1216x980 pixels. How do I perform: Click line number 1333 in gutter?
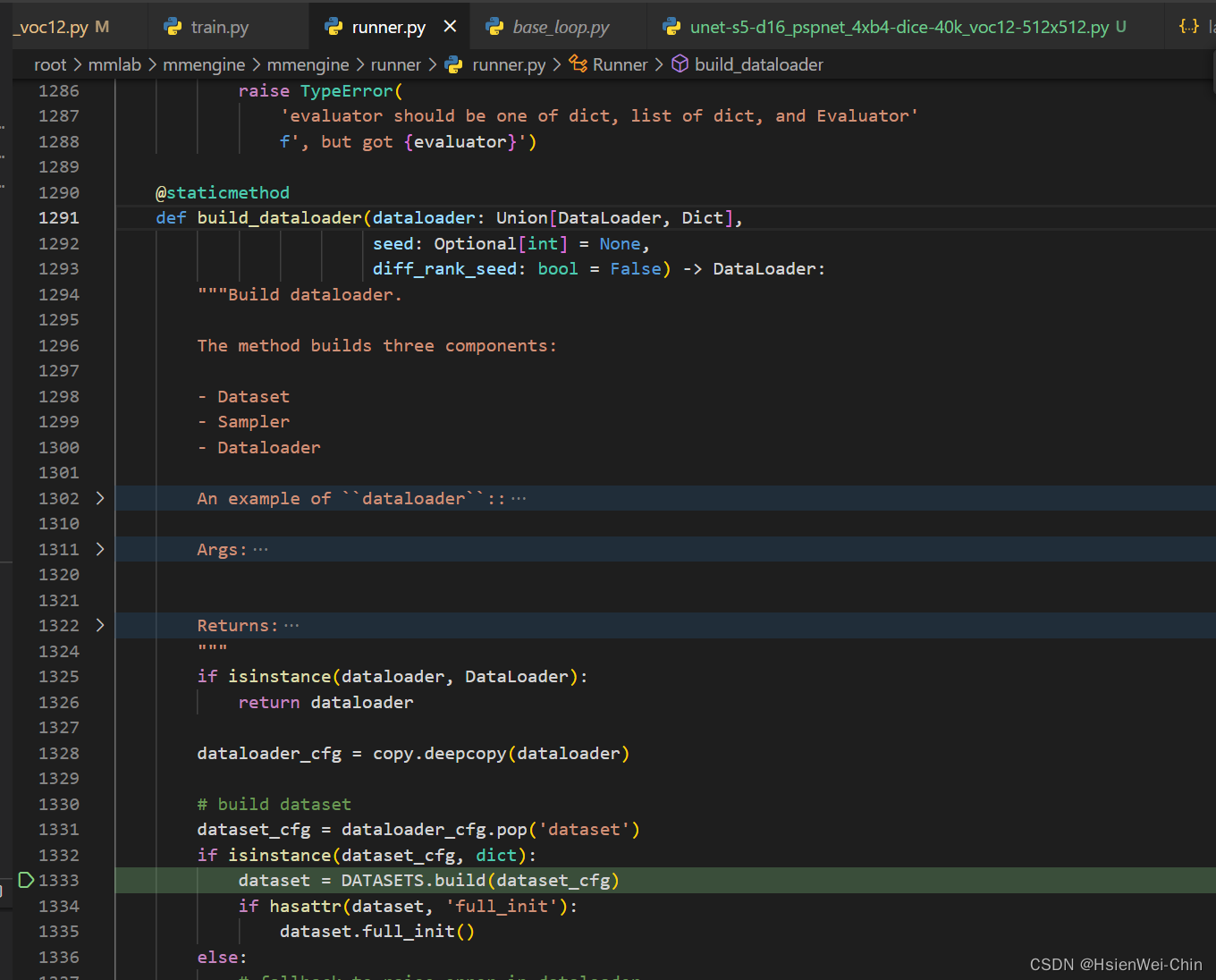[x=59, y=881]
